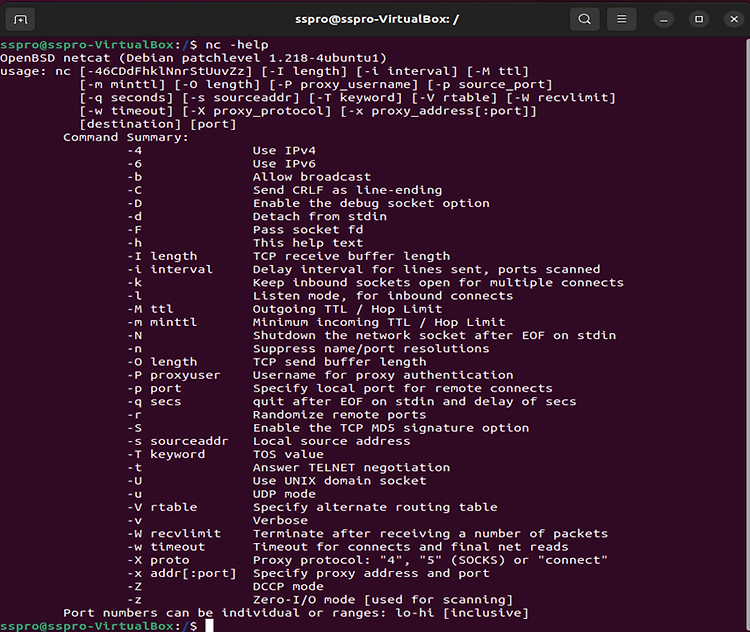Click 'Timeout for connects and final net reads'
This screenshot has height=632, width=750.
click(x=410, y=547)
